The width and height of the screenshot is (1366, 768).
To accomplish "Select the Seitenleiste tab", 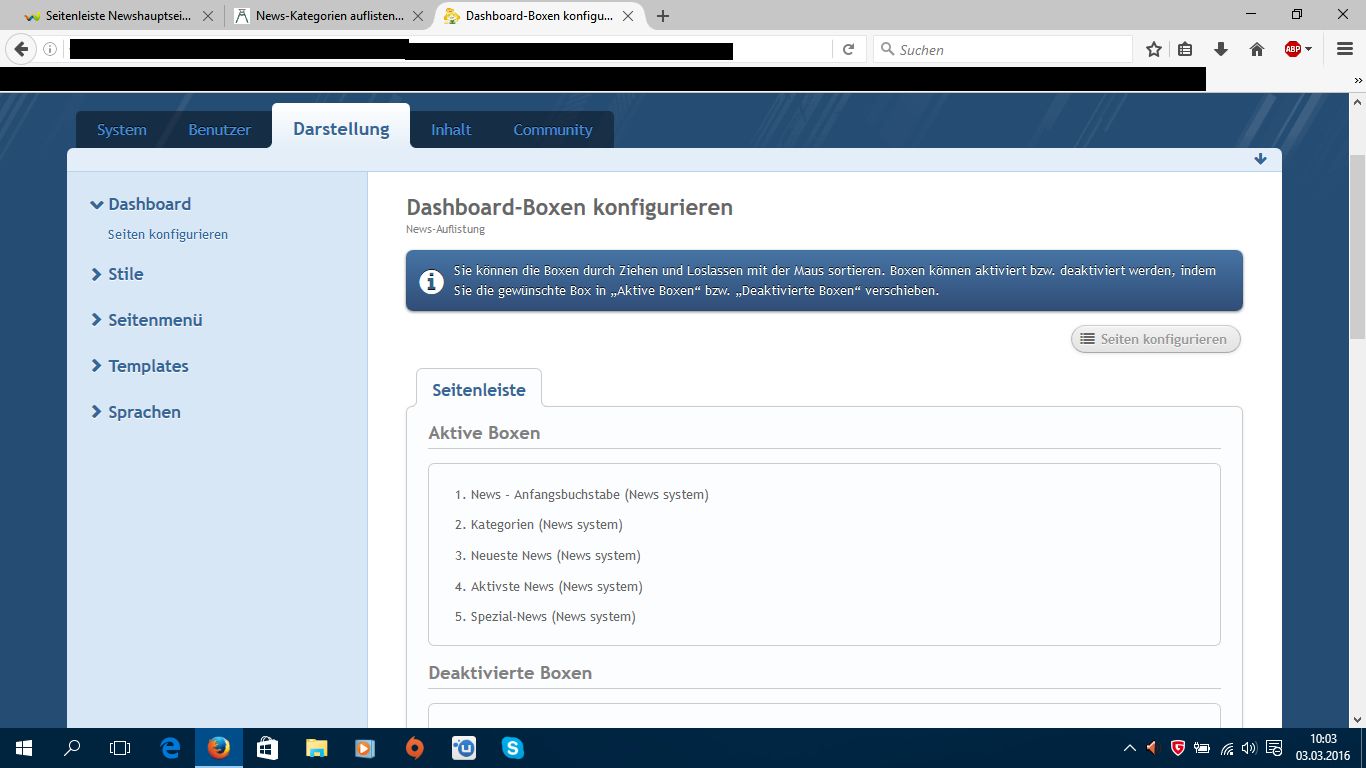I will click(x=478, y=390).
